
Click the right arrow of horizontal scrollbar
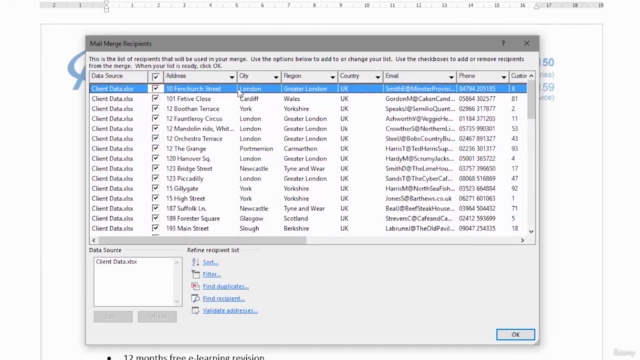pyautogui.click(x=522, y=240)
